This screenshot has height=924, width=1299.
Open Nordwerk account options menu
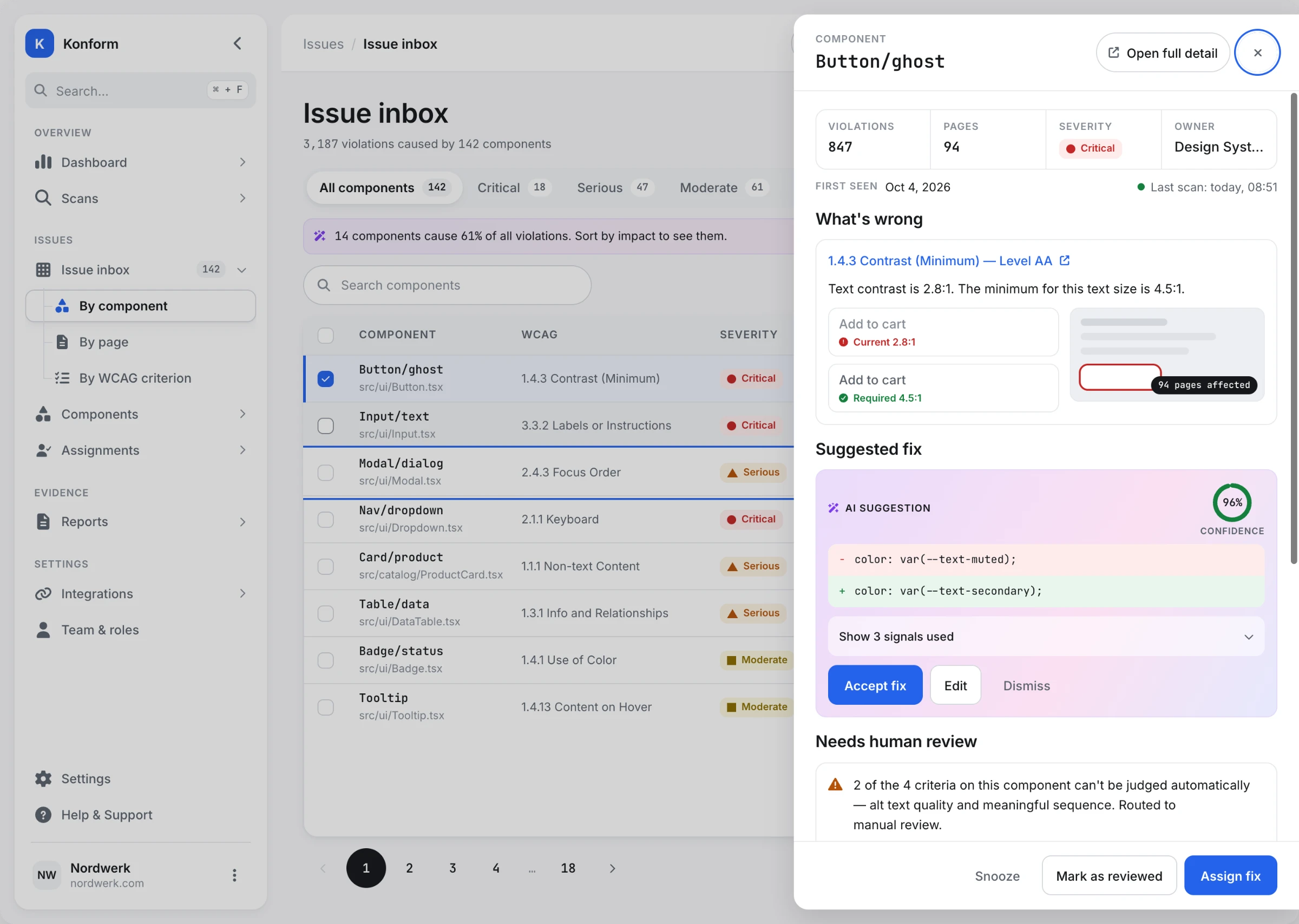tap(234, 875)
